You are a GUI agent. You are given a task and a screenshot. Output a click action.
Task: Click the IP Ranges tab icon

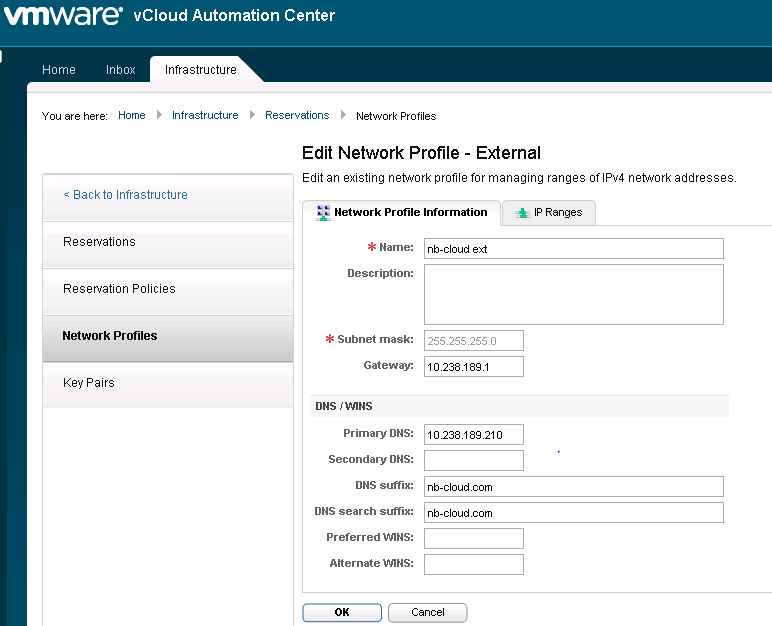522,213
